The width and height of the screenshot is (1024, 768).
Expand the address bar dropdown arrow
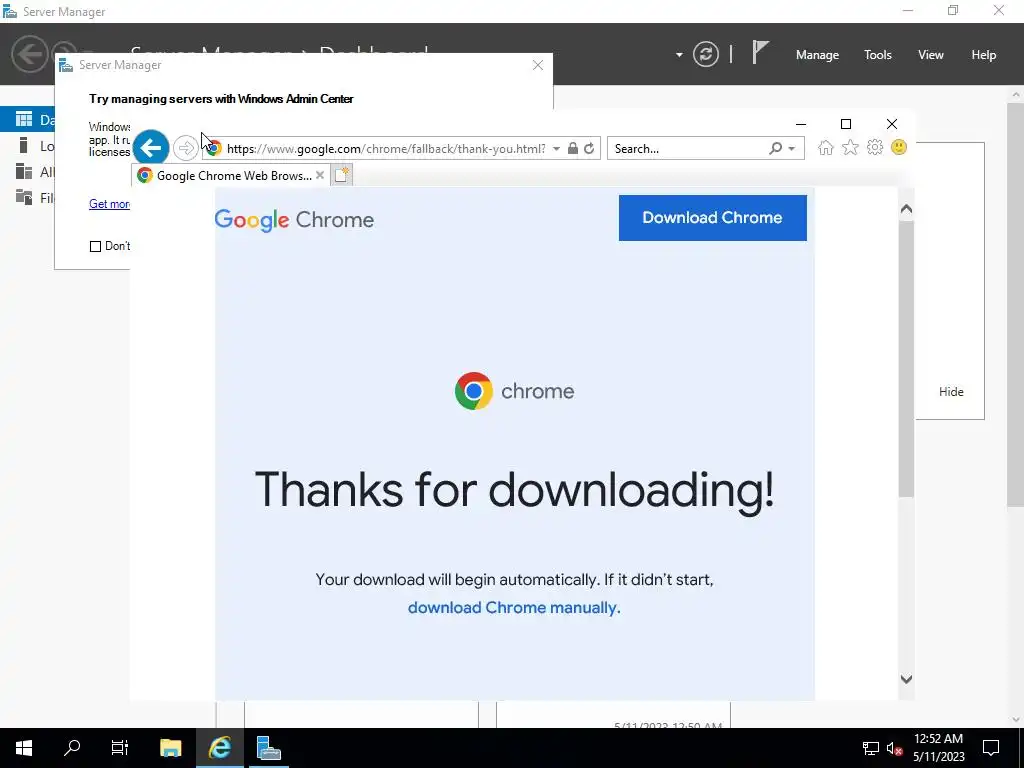tap(556, 148)
